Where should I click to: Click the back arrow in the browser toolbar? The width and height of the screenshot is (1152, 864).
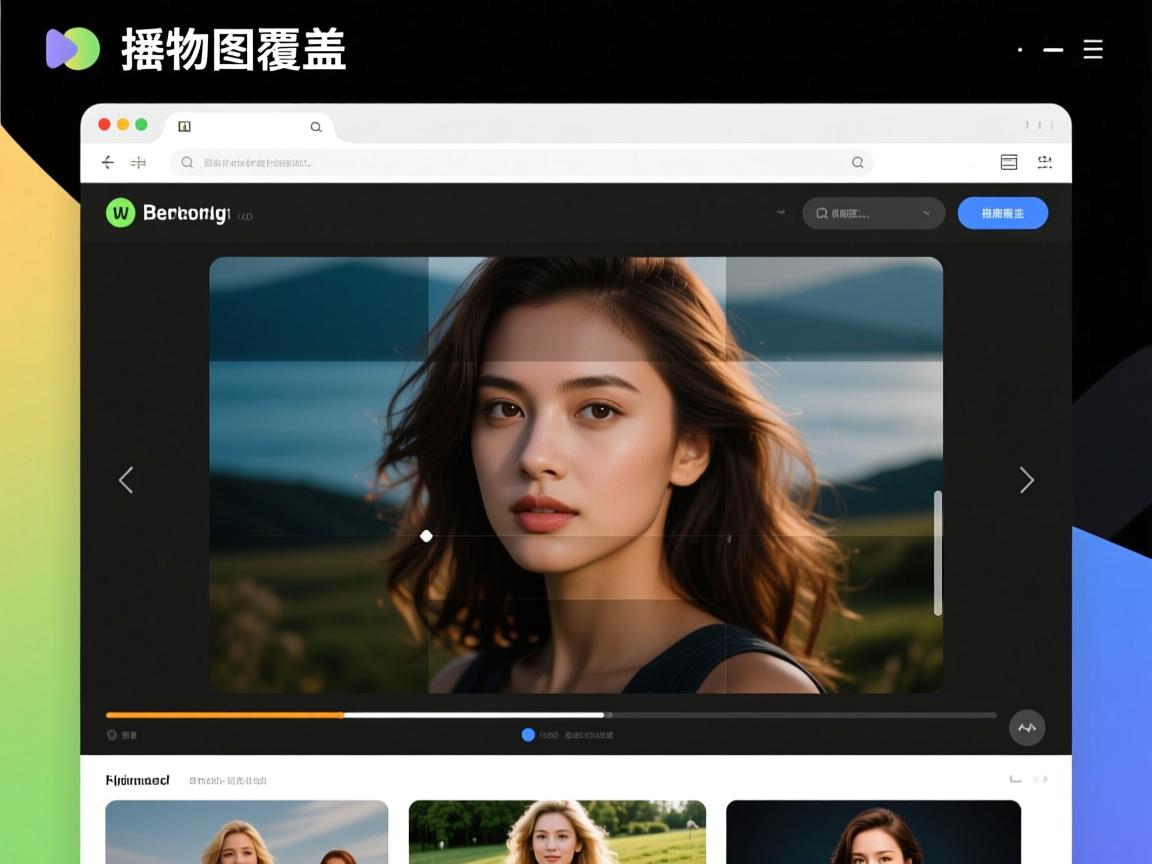(x=108, y=162)
